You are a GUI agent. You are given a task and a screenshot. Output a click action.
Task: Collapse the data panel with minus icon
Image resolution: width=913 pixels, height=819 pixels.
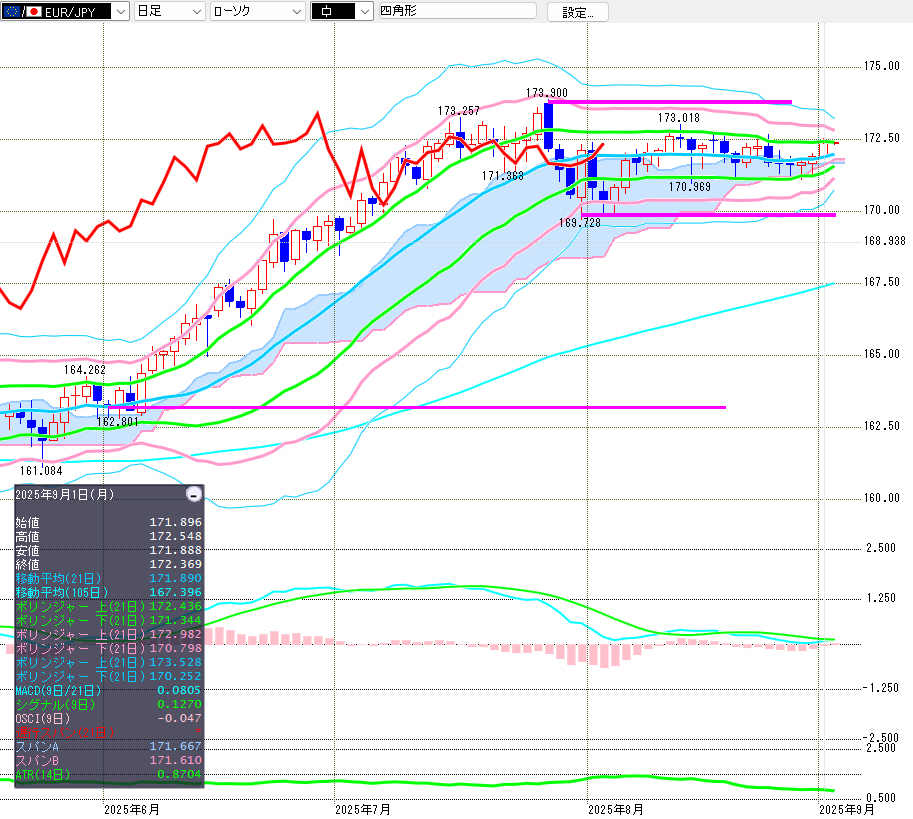(194, 494)
